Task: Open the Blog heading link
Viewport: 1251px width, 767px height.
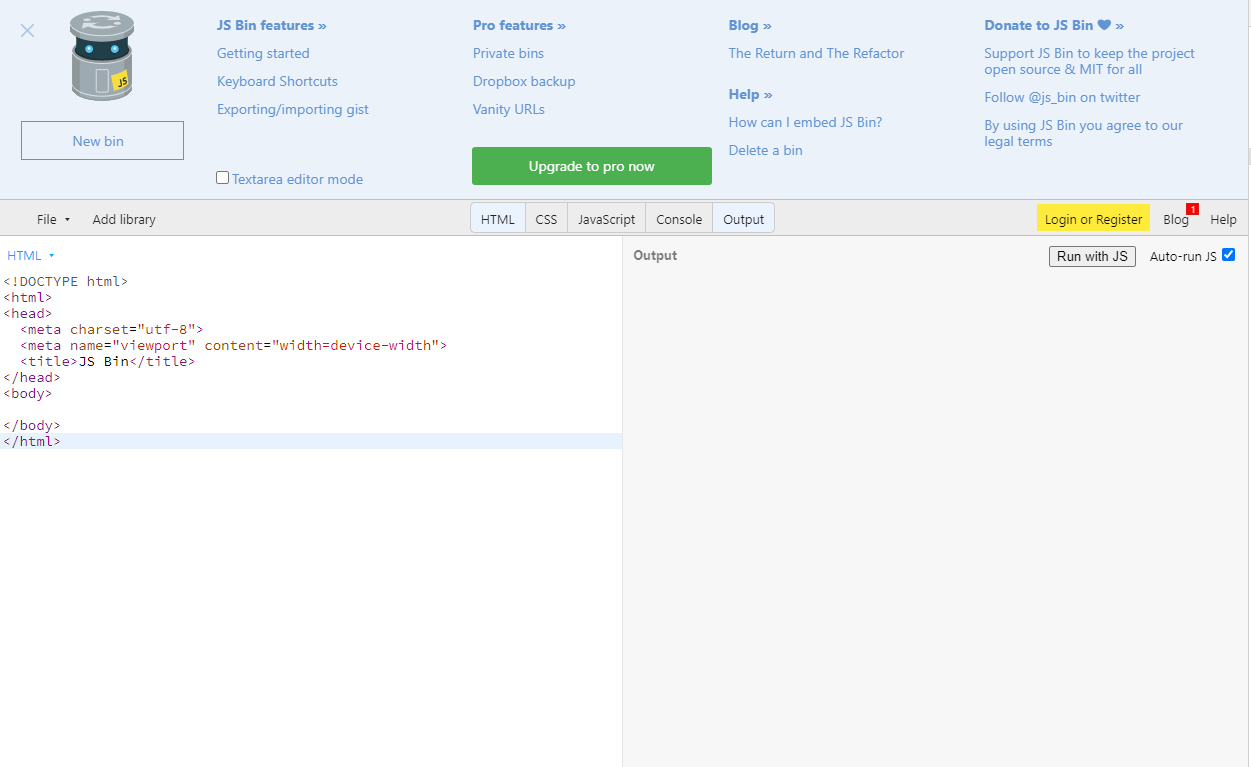Action: pyautogui.click(x=750, y=25)
